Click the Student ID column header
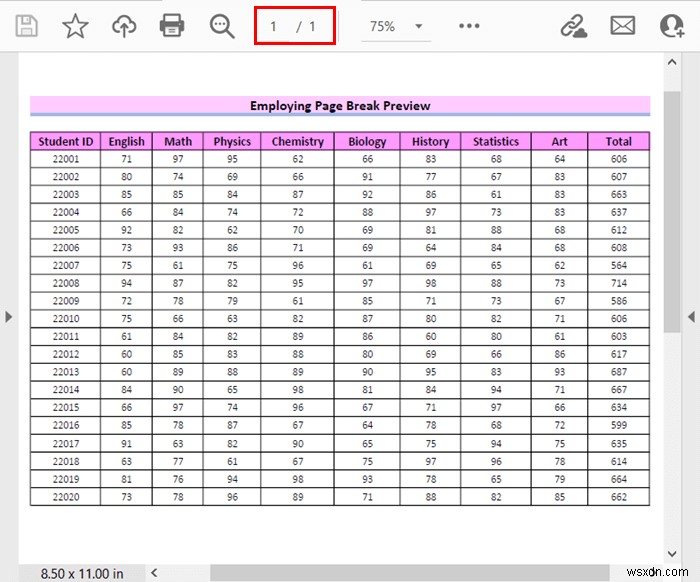This screenshot has height=582, width=700. (66, 141)
